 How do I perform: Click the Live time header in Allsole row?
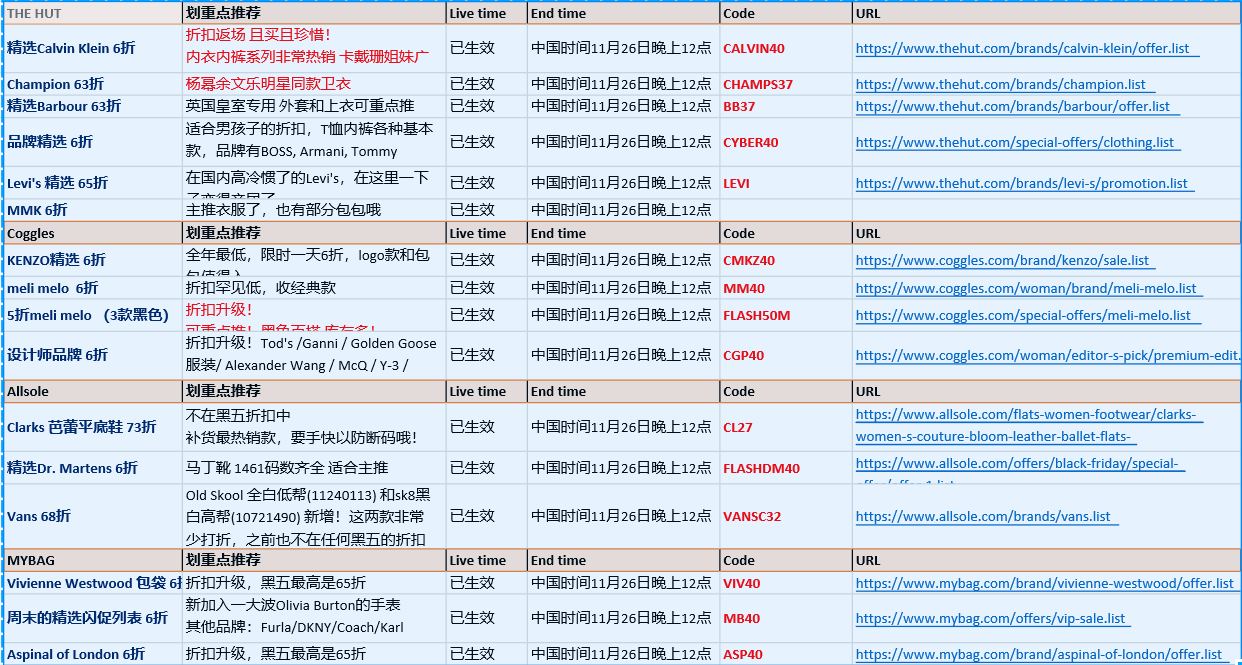coord(487,391)
